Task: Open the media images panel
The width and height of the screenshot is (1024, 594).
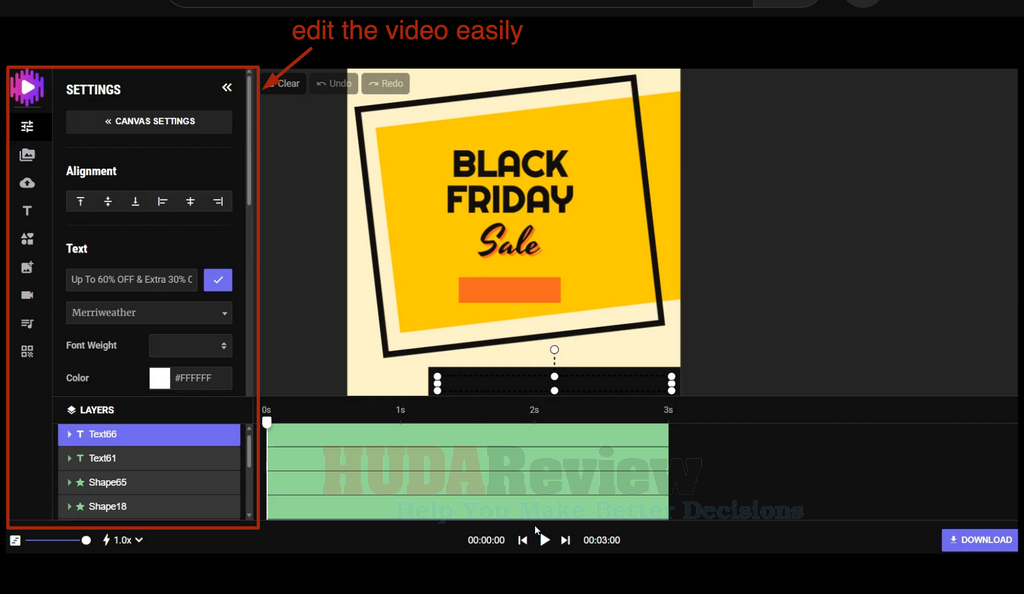Action: [27, 154]
